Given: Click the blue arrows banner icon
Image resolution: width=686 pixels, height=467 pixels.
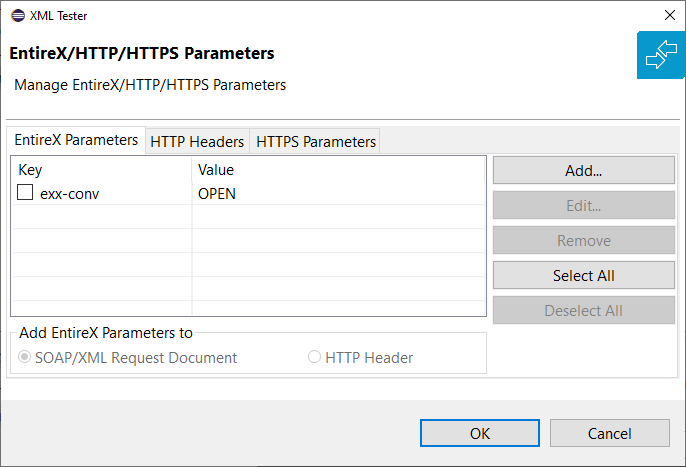Looking at the screenshot, I should pyautogui.click(x=661, y=55).
